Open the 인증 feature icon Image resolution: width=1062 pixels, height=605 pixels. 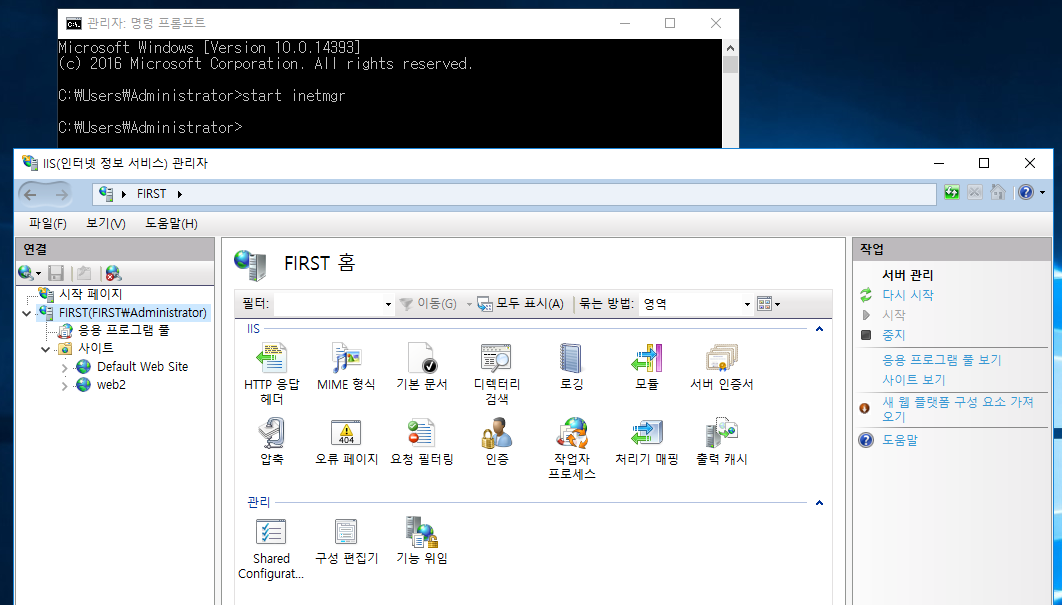(x=496, y=433)
